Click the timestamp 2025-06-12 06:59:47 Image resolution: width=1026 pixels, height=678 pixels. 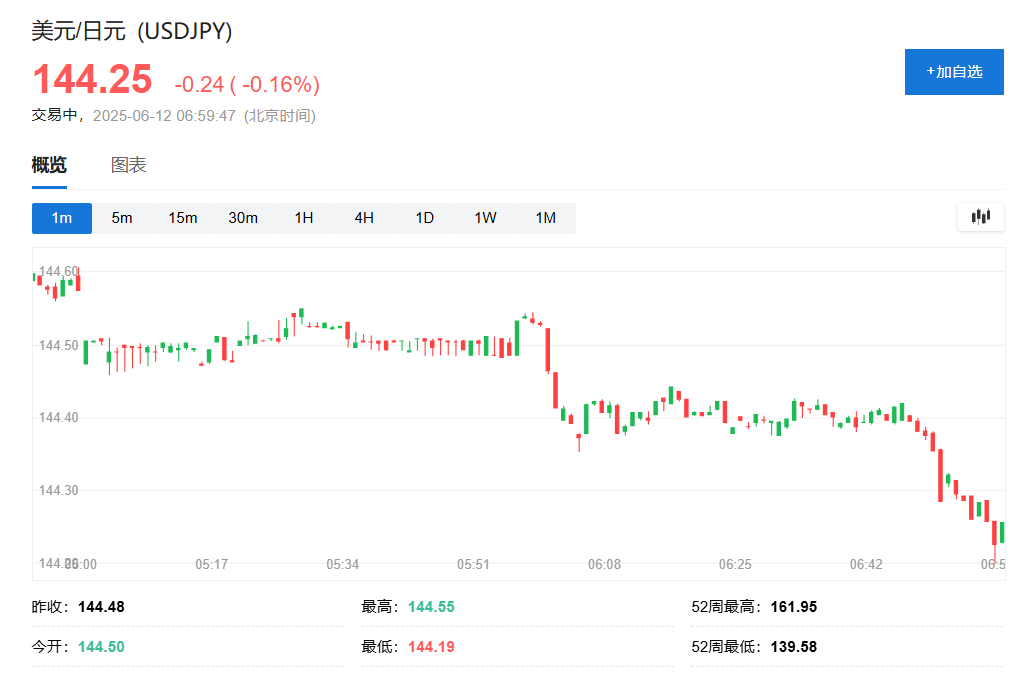click(164, 116)
